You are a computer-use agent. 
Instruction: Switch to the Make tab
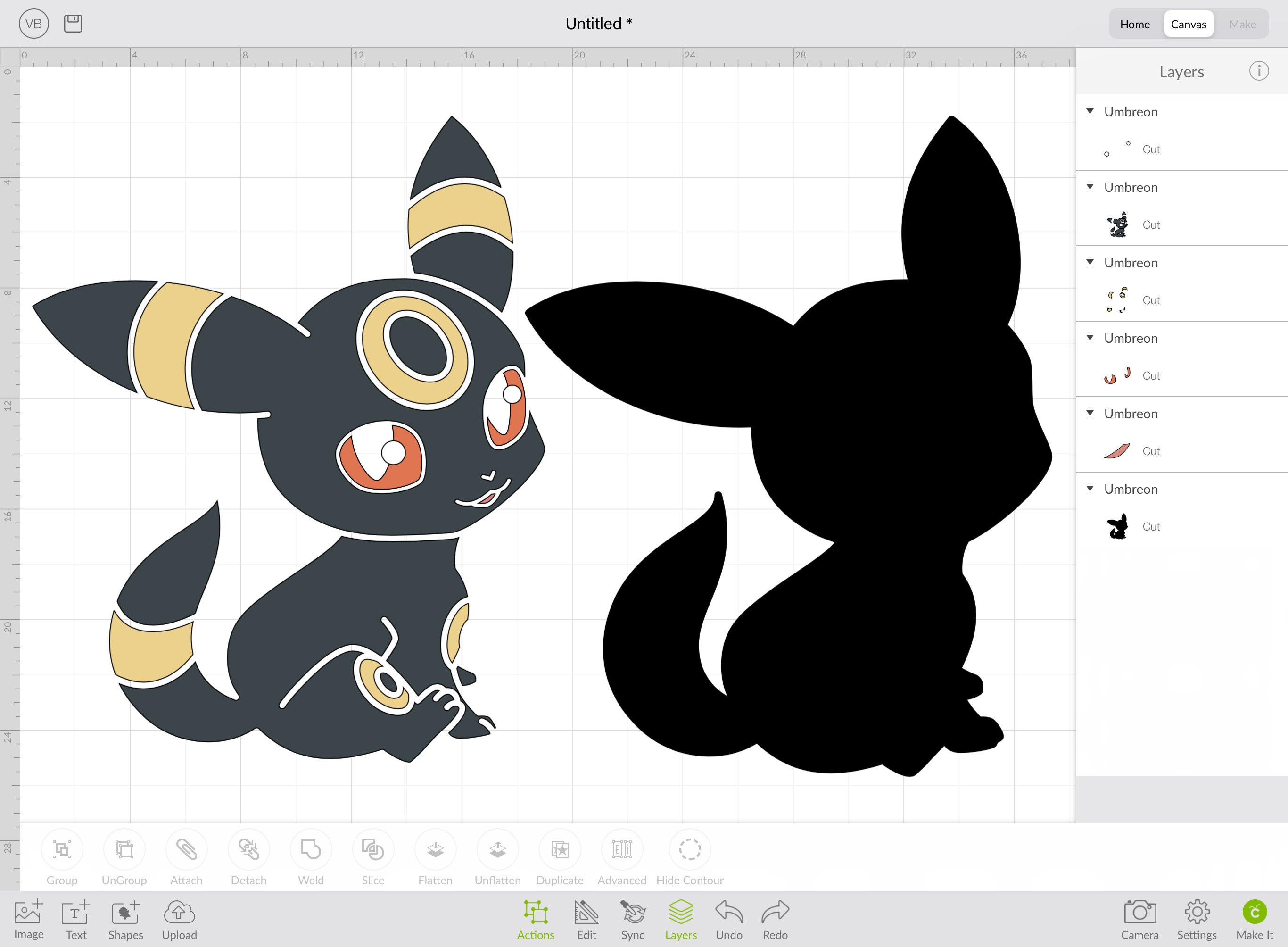[1242, 24]
